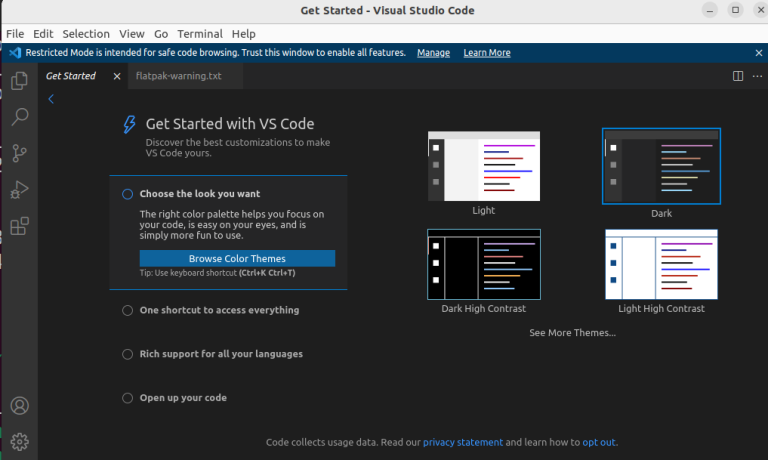Viewport: 768px width, 460px height.
Task: Click Manage link in Restricted Mode banner
Action: (433, 53)
